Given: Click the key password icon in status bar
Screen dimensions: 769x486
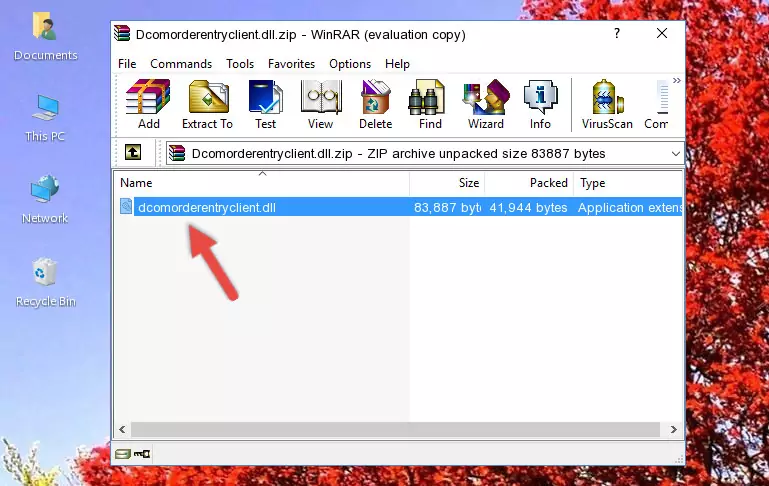Looking at the screenshot, I should pyautogui.click(x=142, y=454).
